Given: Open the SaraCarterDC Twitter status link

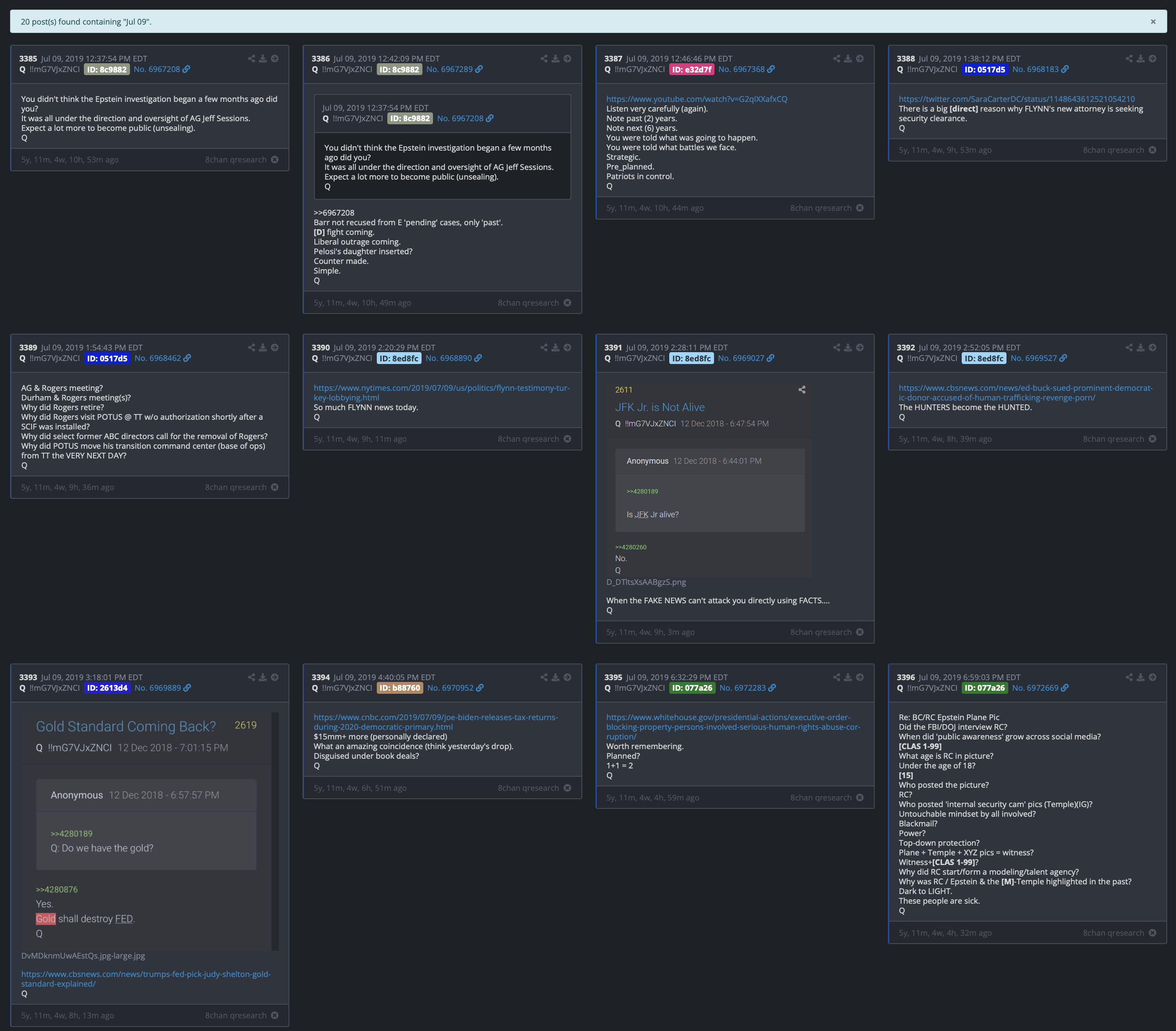Looking at the screenshot, I should (x=1017, y=99).
